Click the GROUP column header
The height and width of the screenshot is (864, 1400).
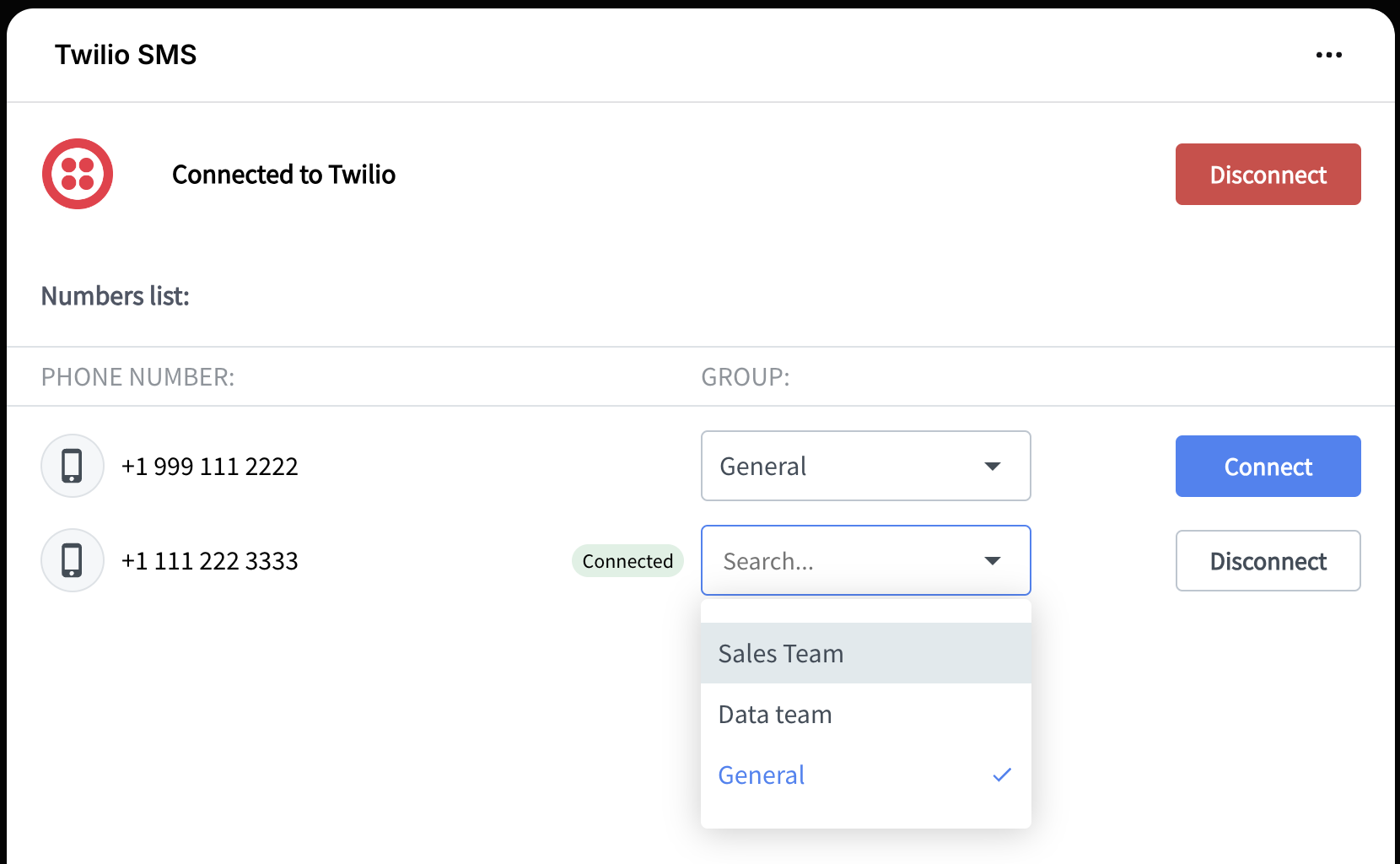pyautogui.click(x=746, y=376)
